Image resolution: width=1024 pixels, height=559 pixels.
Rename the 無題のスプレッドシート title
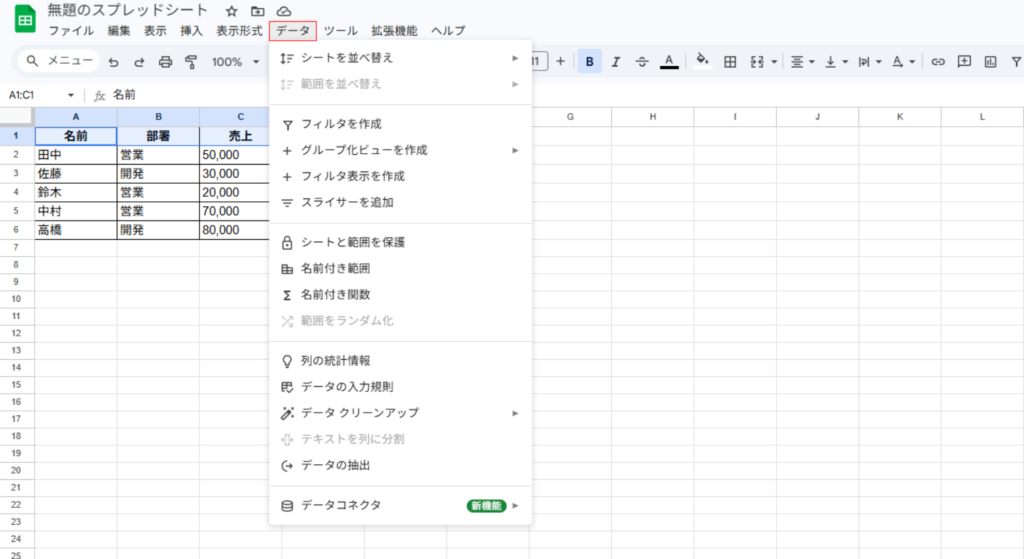pyautogui.click(x=128, y=10)
